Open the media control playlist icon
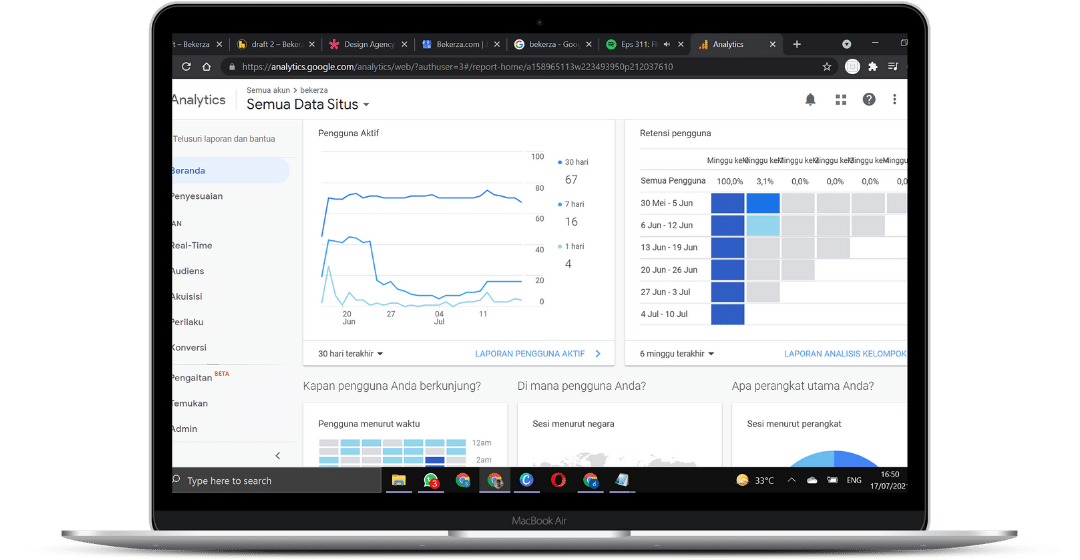 (893, 67)
